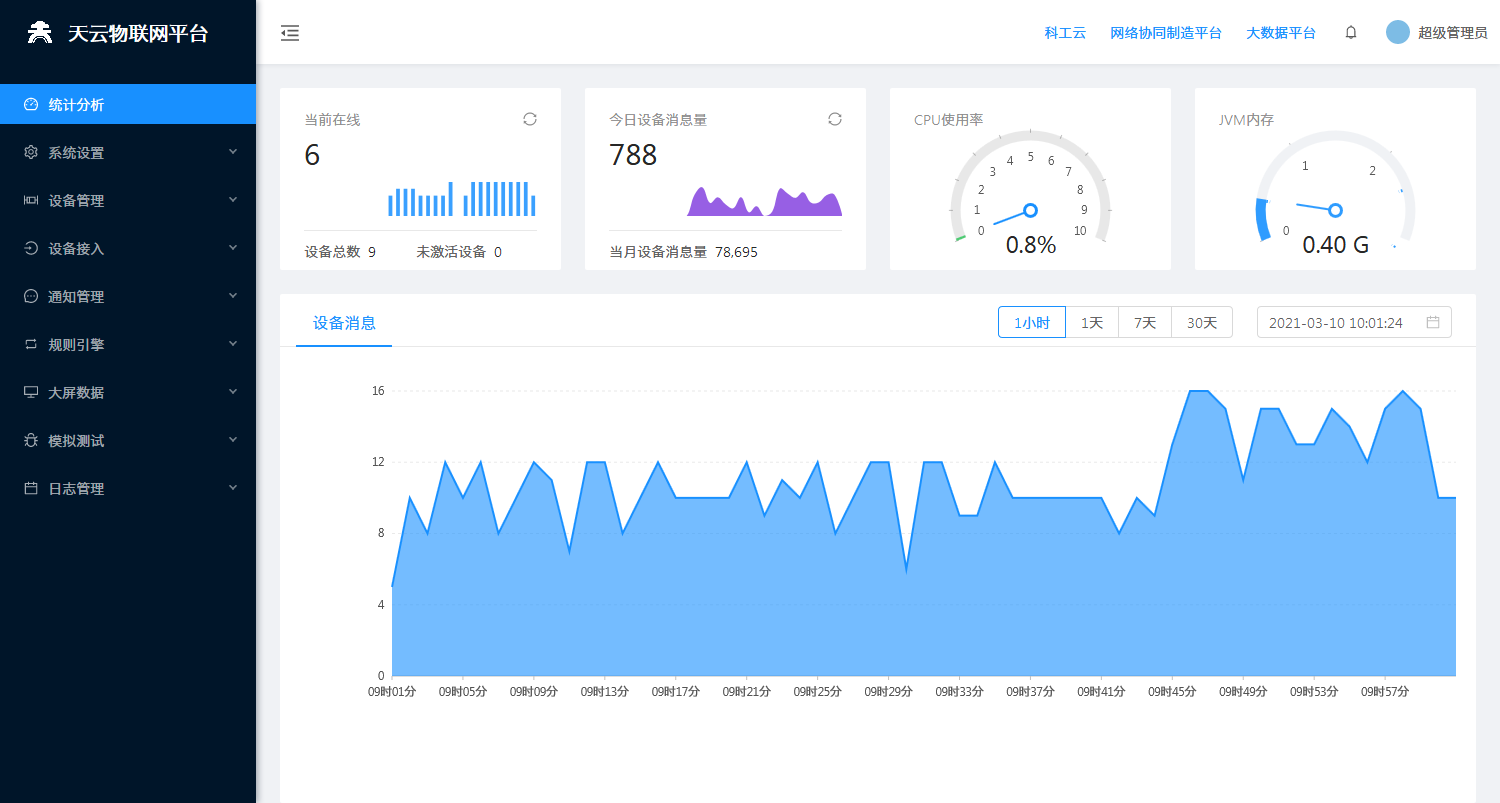
Task: Click the 当月设备消息量 78,695 text
Action: (x=683, y=252)
